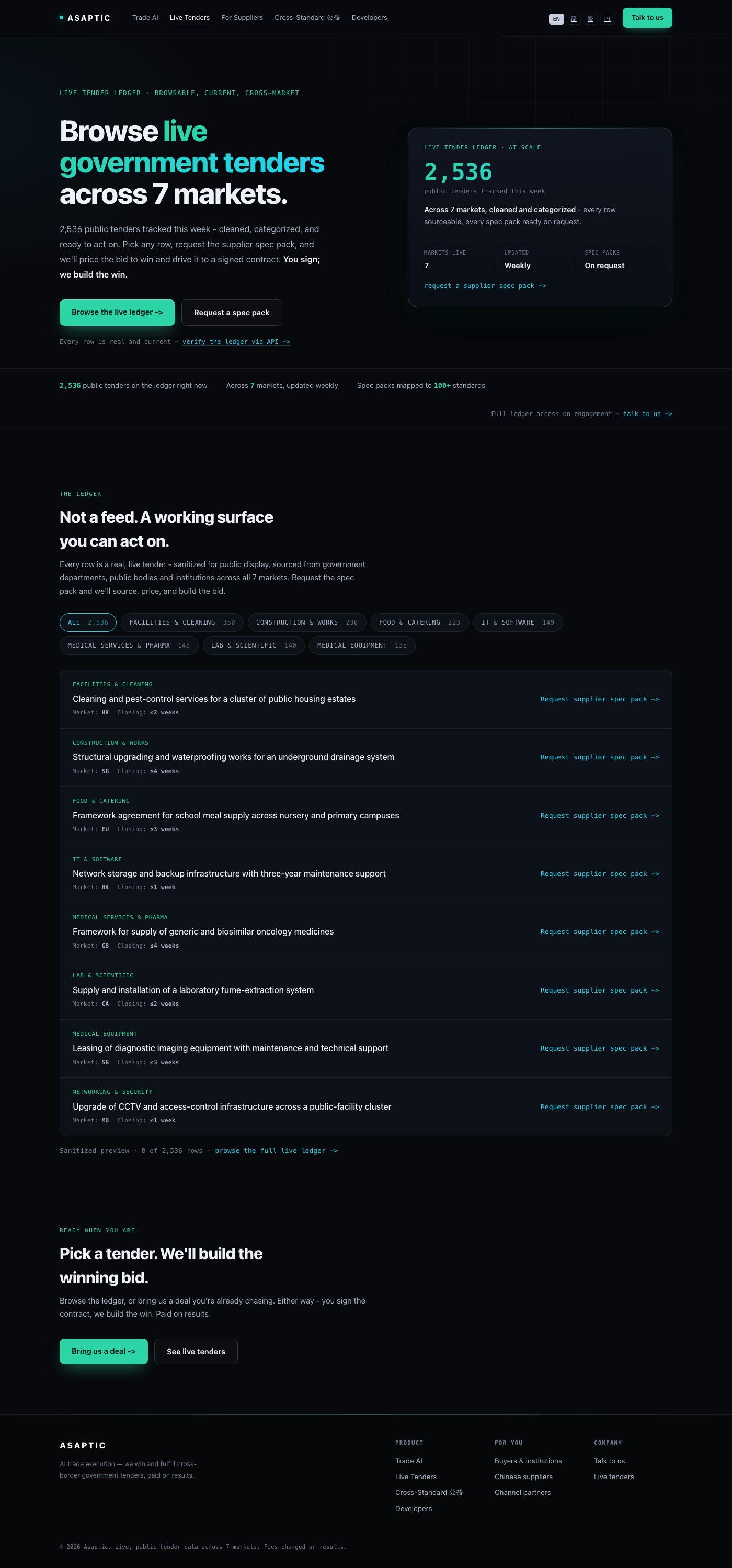The image size is (732, 1568).
Task: Switch language to Traditional Chinese 繁
Action: tap(590, 19)
